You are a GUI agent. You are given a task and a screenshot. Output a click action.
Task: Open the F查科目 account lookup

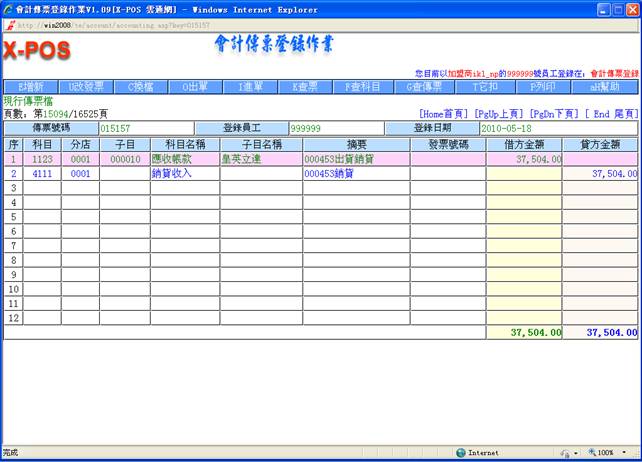click(360, 87)
